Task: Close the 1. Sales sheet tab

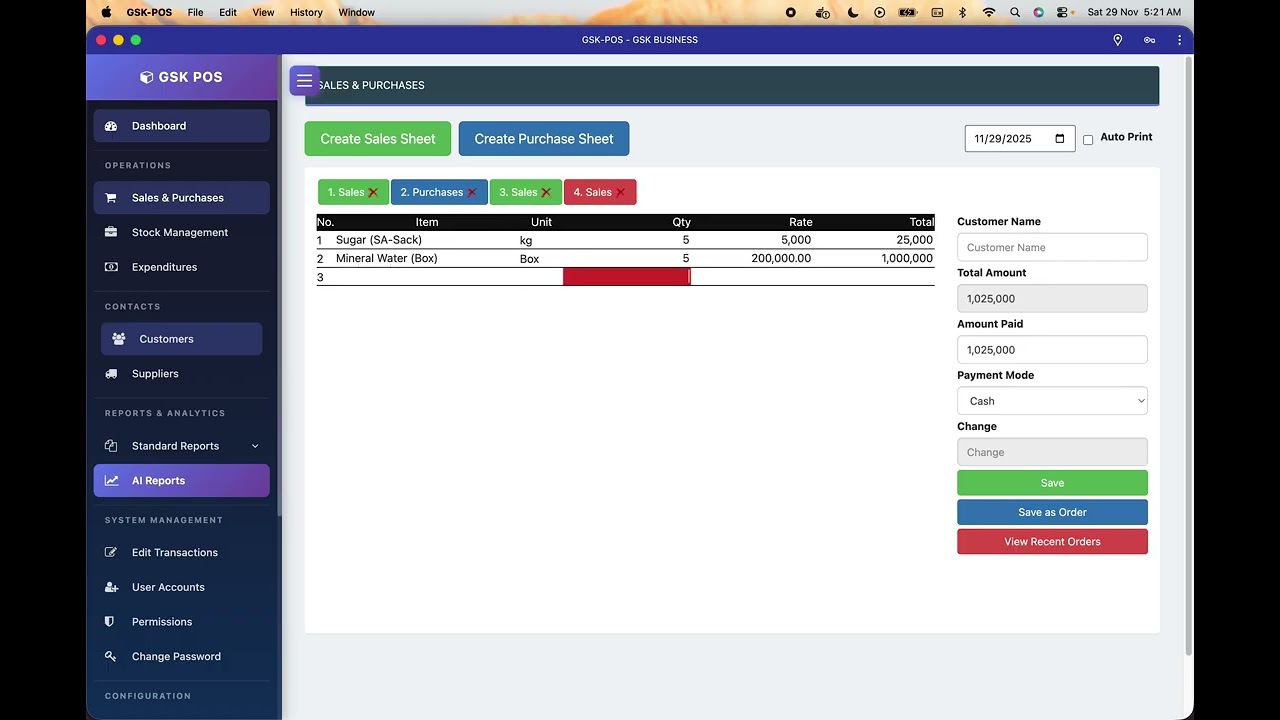Action: (373, 192)
